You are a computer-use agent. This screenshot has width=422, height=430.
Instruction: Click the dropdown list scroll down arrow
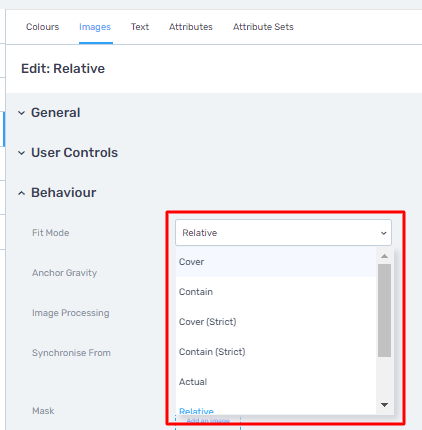pos(384,405)
